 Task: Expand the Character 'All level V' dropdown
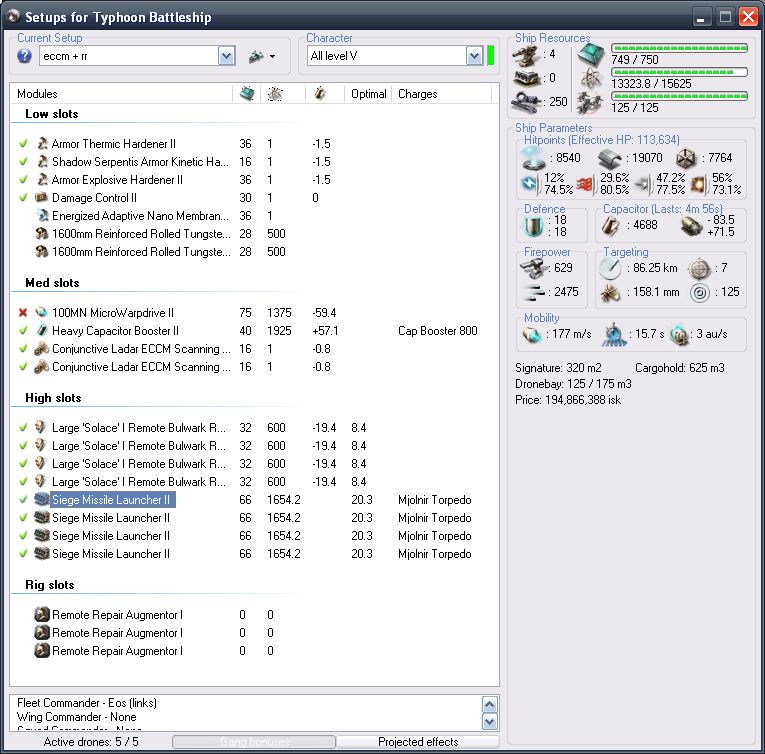coord(474,56)
